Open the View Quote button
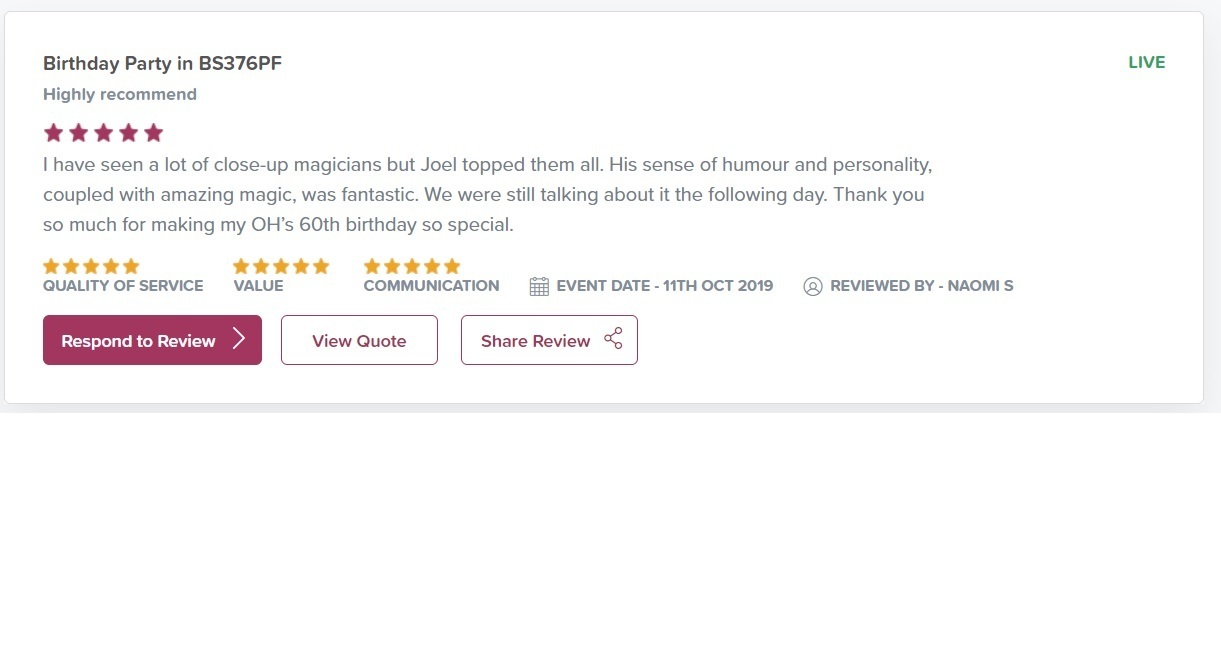Viewport: 1221px width, 648px height. click(359, 341)
